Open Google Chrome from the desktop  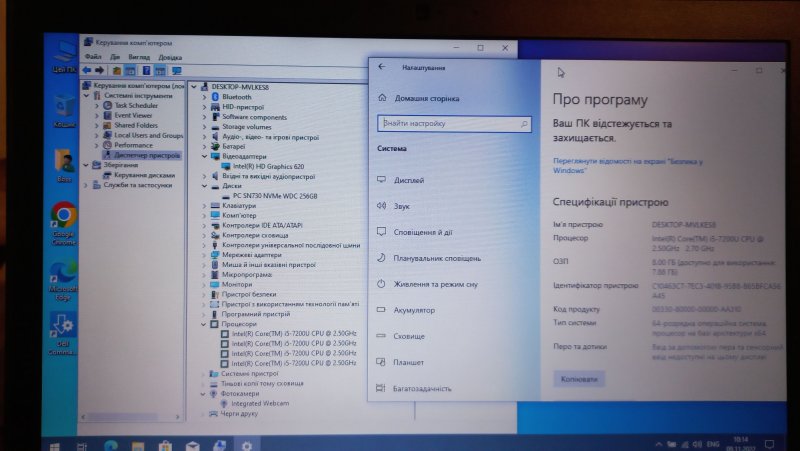click(64, 216)
